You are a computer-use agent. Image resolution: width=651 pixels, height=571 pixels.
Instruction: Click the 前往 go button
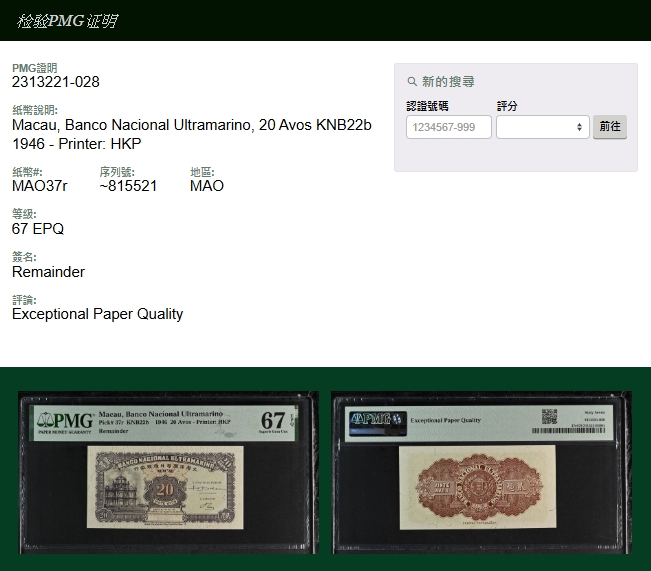(x=610, y=127)
